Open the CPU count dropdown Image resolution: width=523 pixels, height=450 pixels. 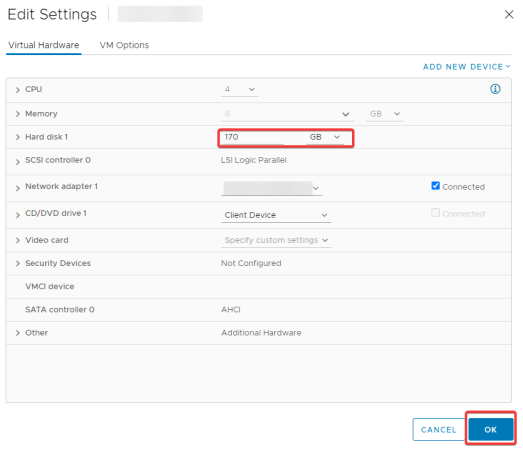pos(239,89)
